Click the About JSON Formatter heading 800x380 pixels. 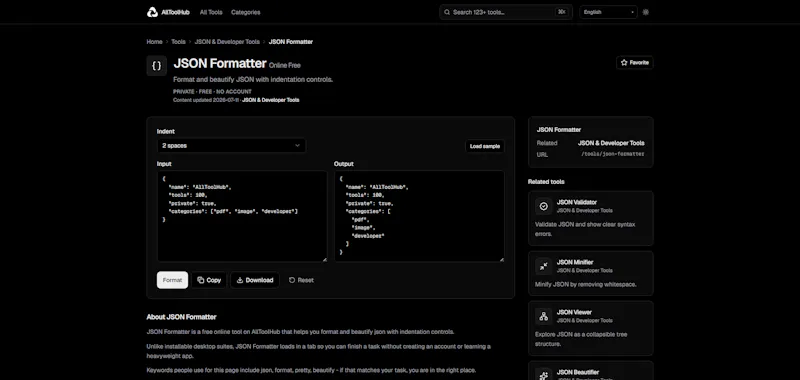click(x=182, y=317)
